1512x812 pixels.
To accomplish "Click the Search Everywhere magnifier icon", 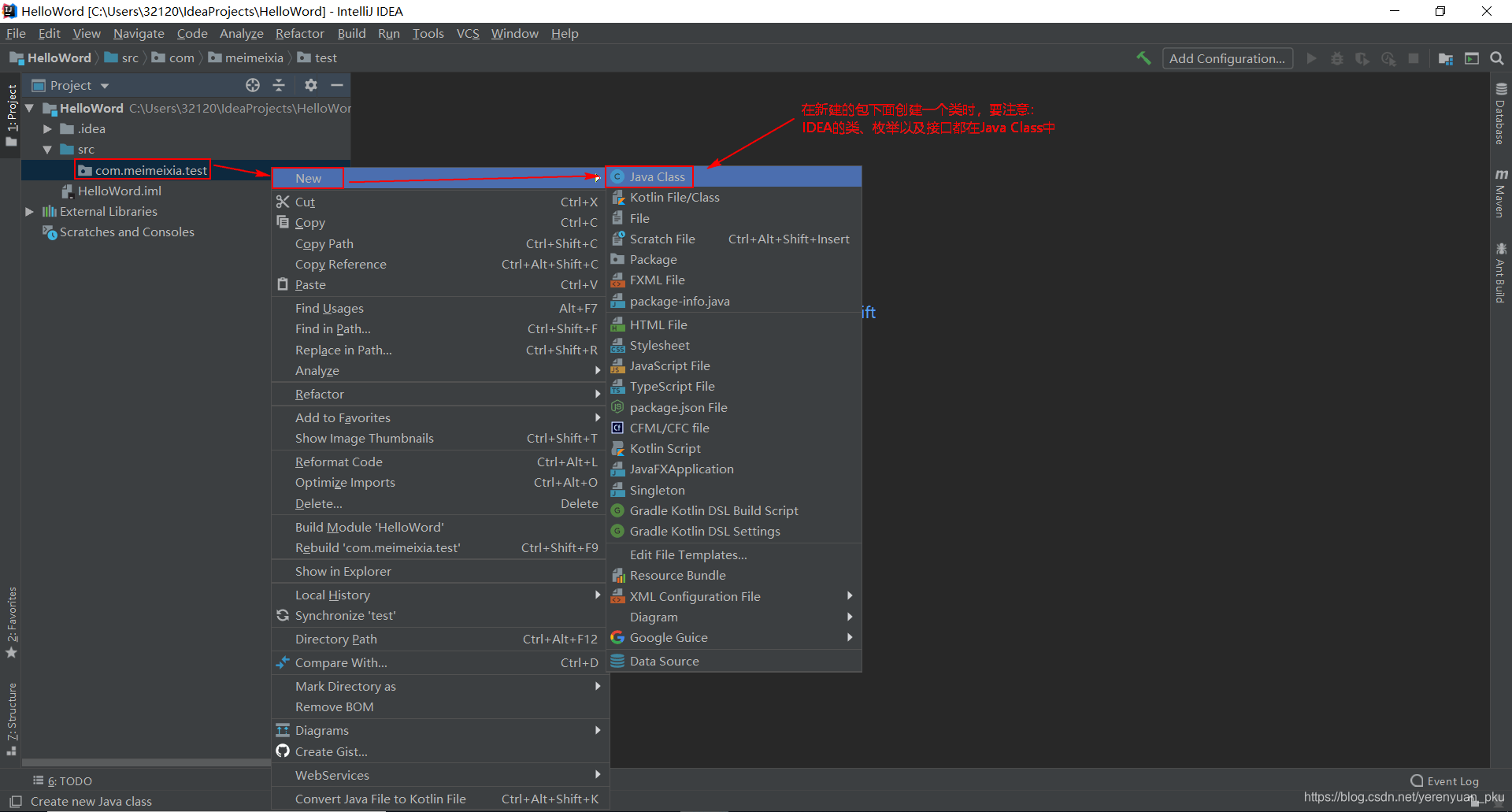I will (1497, 58).
